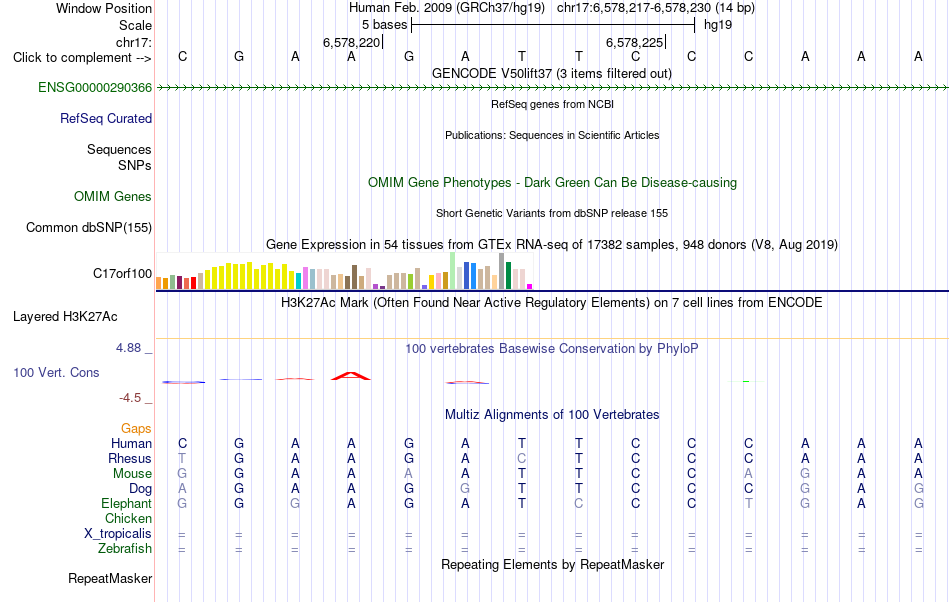Click the orange Gaps label
The image size is (950, 602).
(x=136, y=429)
